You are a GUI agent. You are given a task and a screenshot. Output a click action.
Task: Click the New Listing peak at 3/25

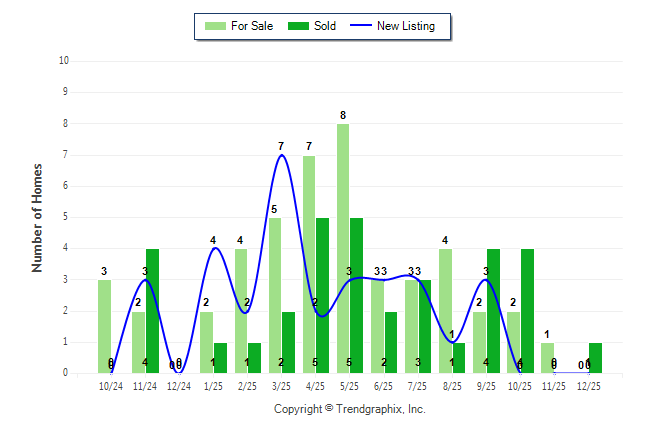point(282,155)
